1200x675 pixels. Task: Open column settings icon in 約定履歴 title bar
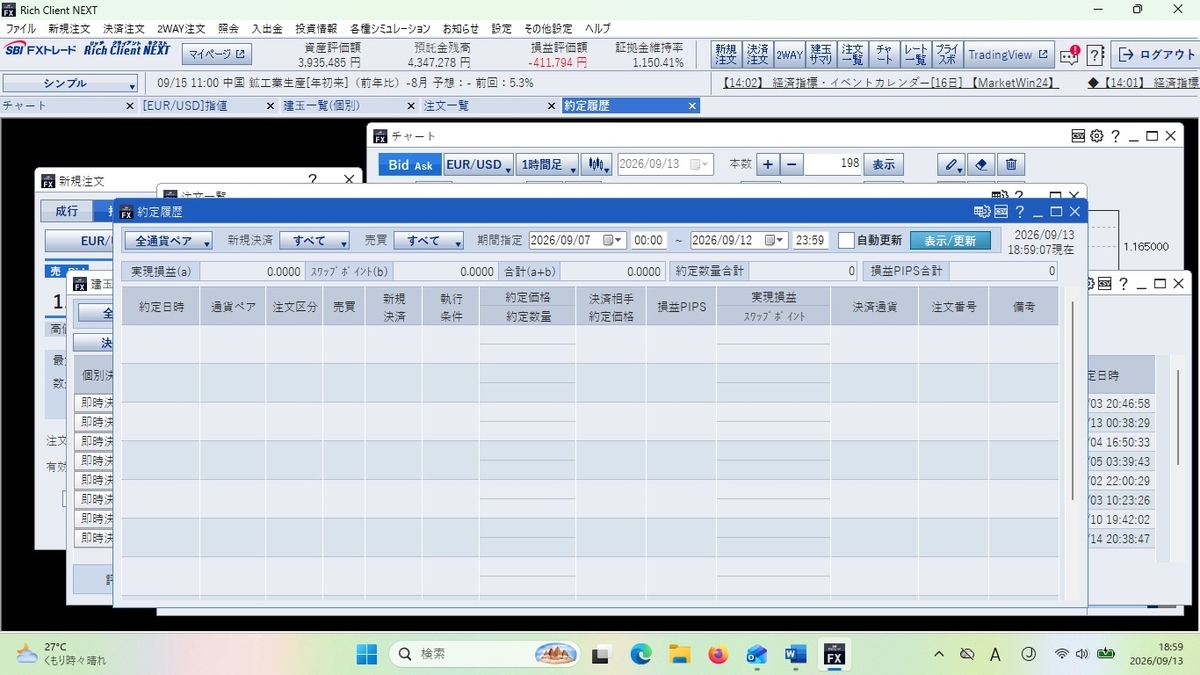982,212
